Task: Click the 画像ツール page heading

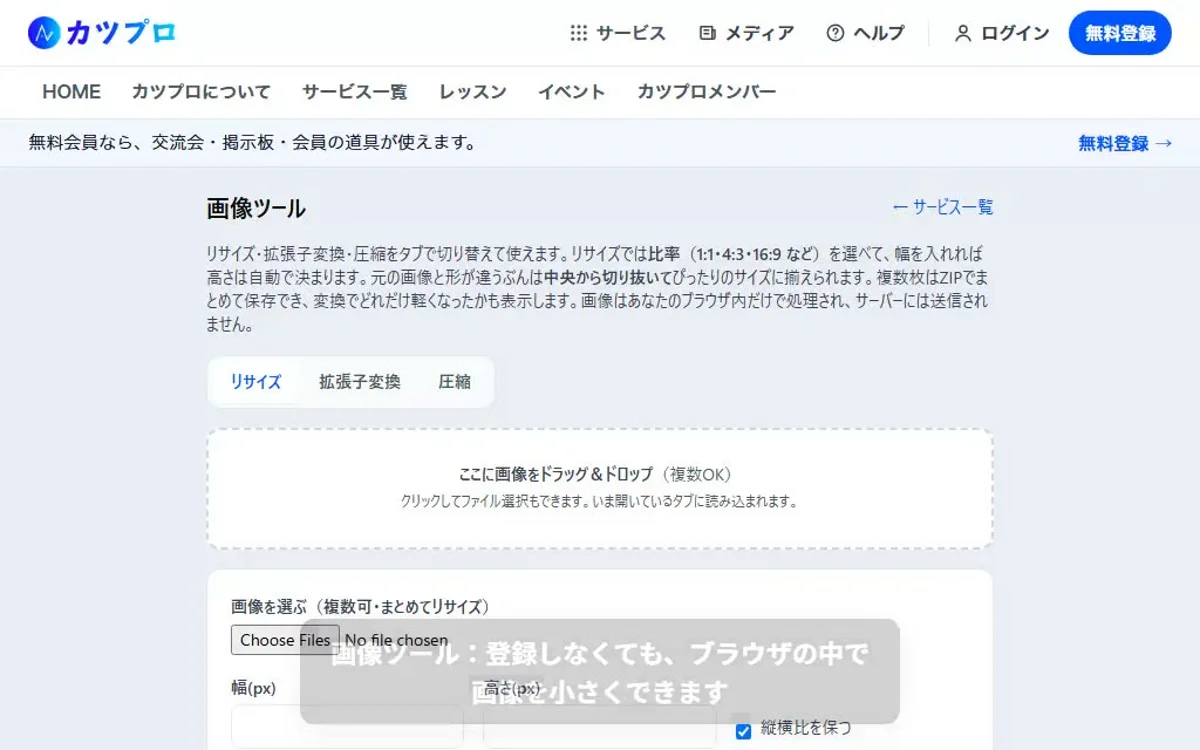Action: click(256, 209)
